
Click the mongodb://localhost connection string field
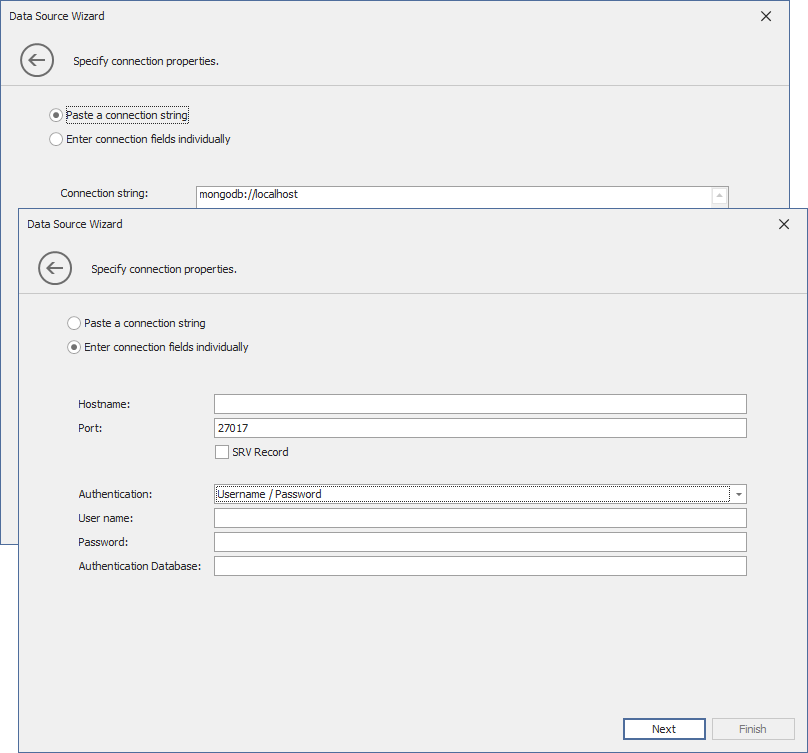(x=450, y=194)
